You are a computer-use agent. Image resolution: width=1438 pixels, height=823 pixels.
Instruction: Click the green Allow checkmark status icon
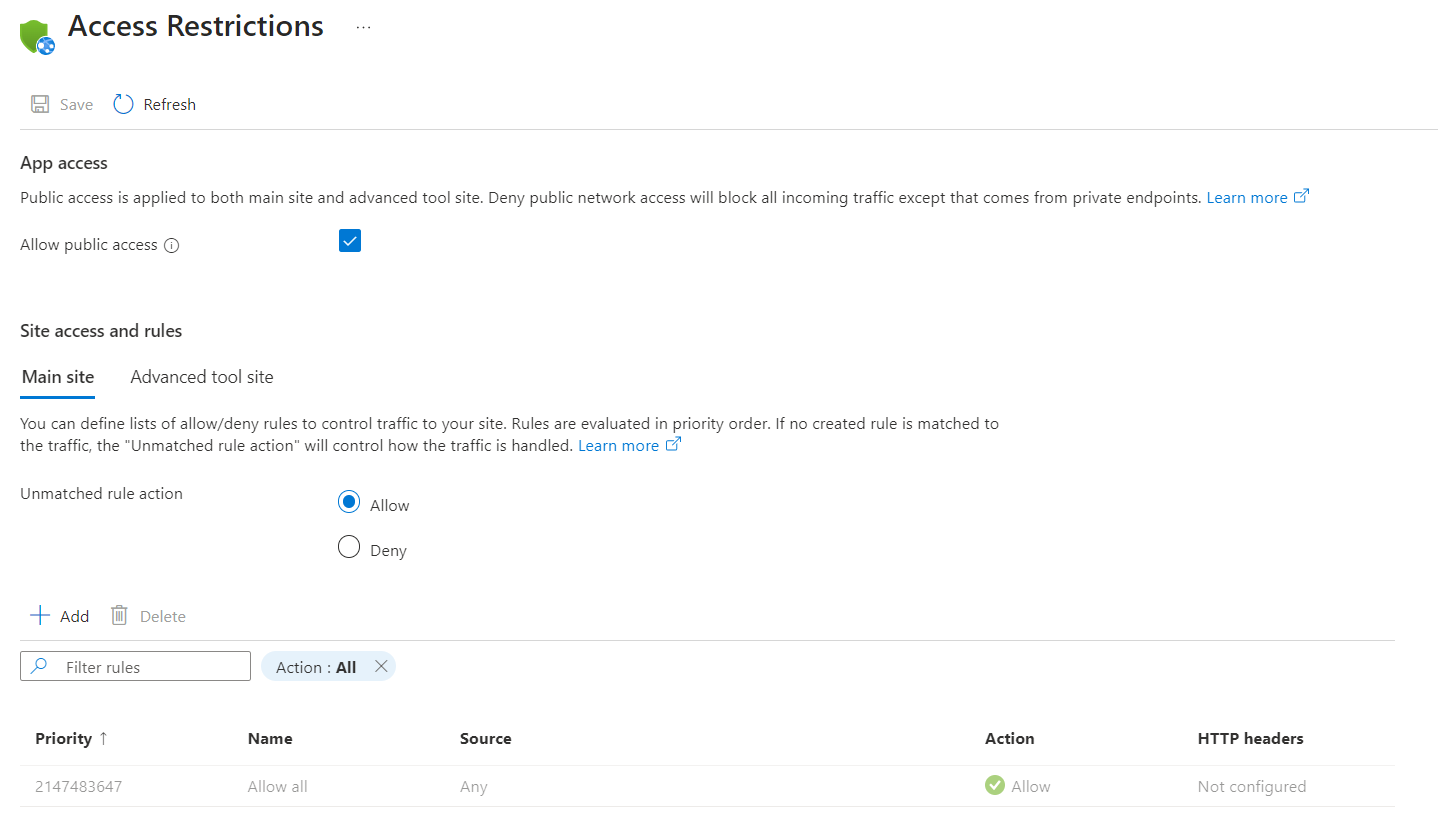994,786
